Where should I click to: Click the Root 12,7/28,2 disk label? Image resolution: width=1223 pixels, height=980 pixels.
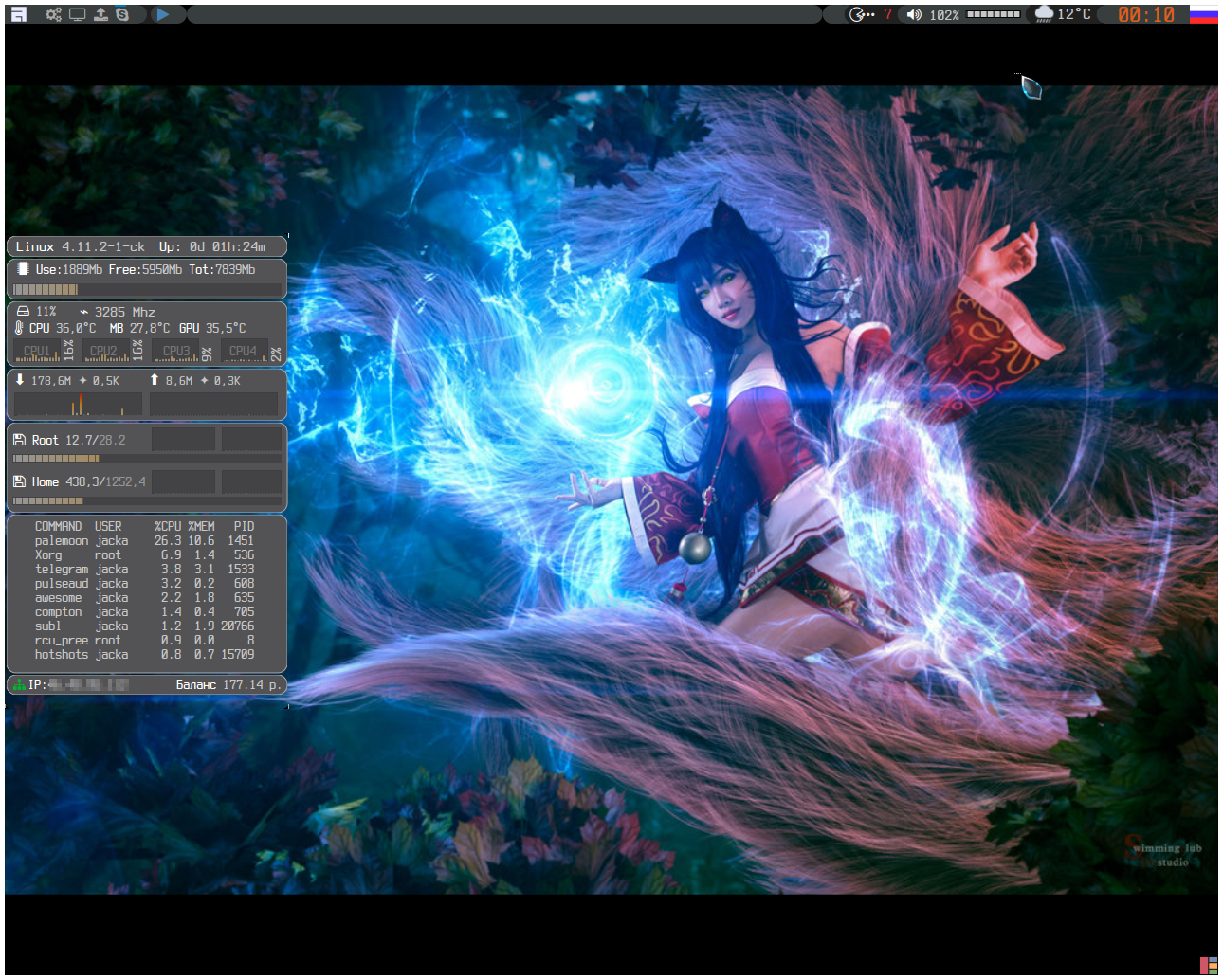pyautogui.click(x=79, y=440)
